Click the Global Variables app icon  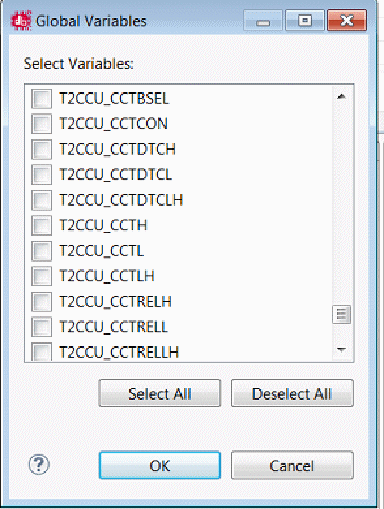click(x=21, y=21)
